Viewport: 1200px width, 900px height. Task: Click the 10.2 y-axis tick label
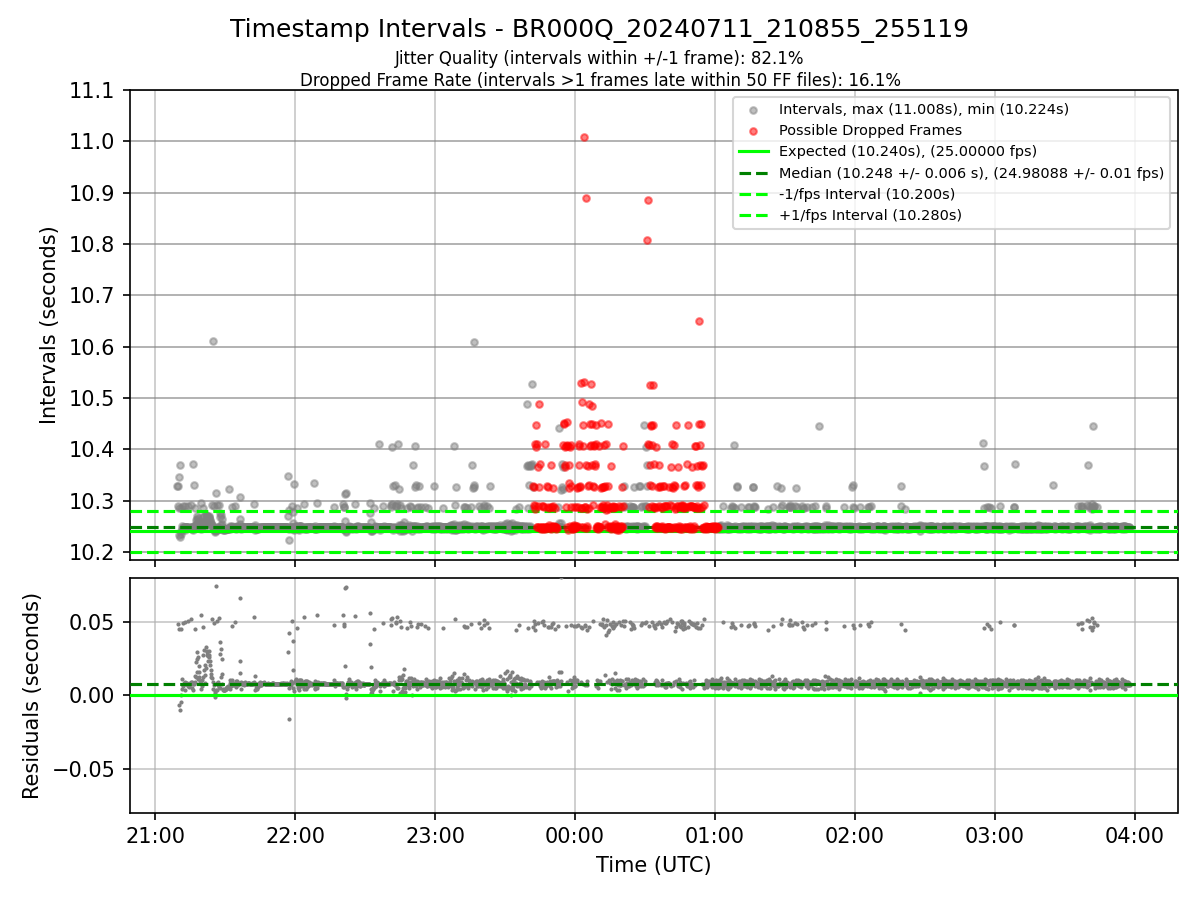[93, 553]
